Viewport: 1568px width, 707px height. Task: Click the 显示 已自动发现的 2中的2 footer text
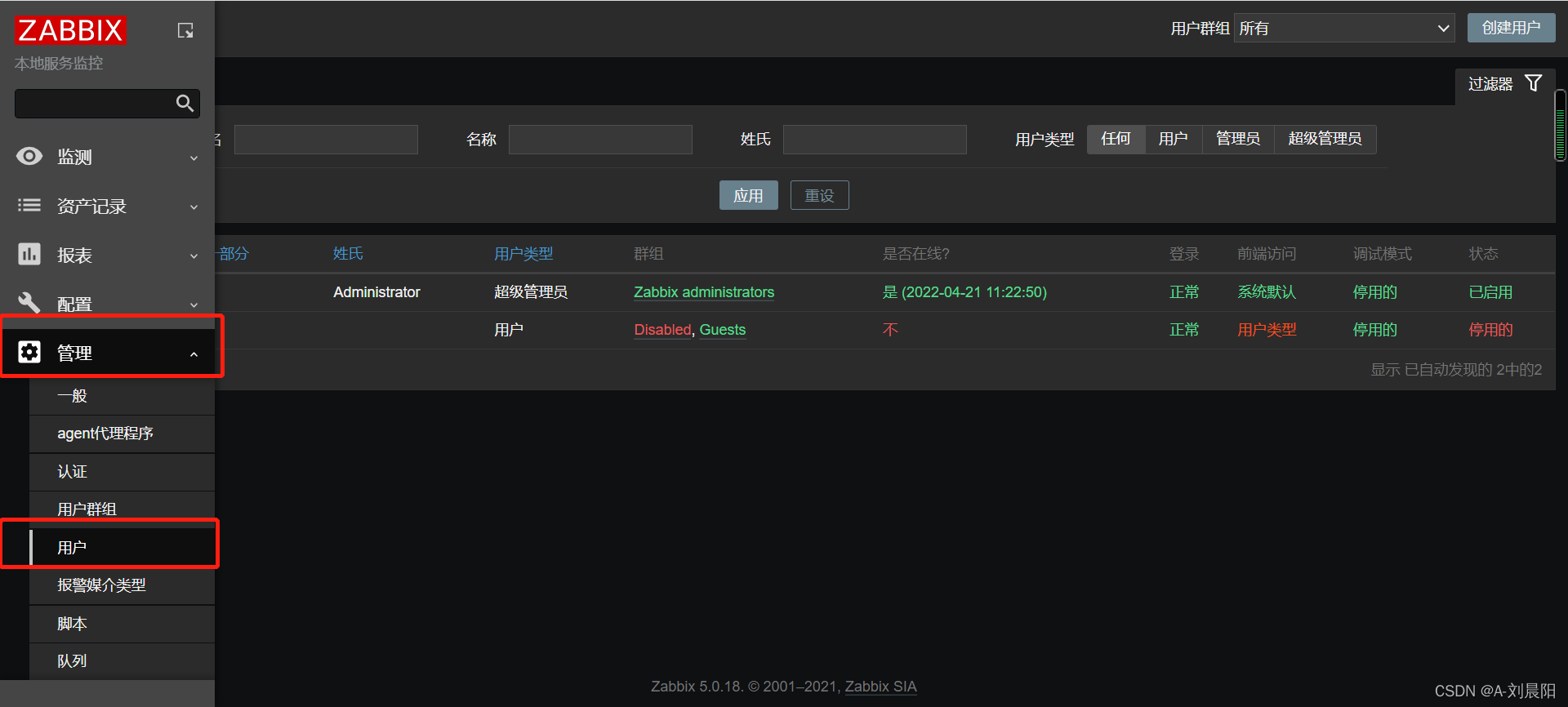(1456, 370)
